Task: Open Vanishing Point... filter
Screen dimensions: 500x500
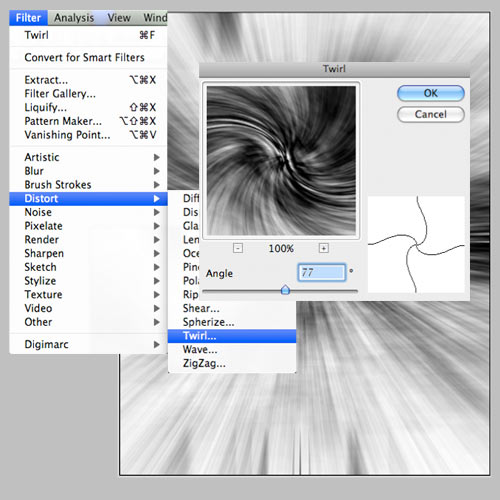Action: [88, 135]
